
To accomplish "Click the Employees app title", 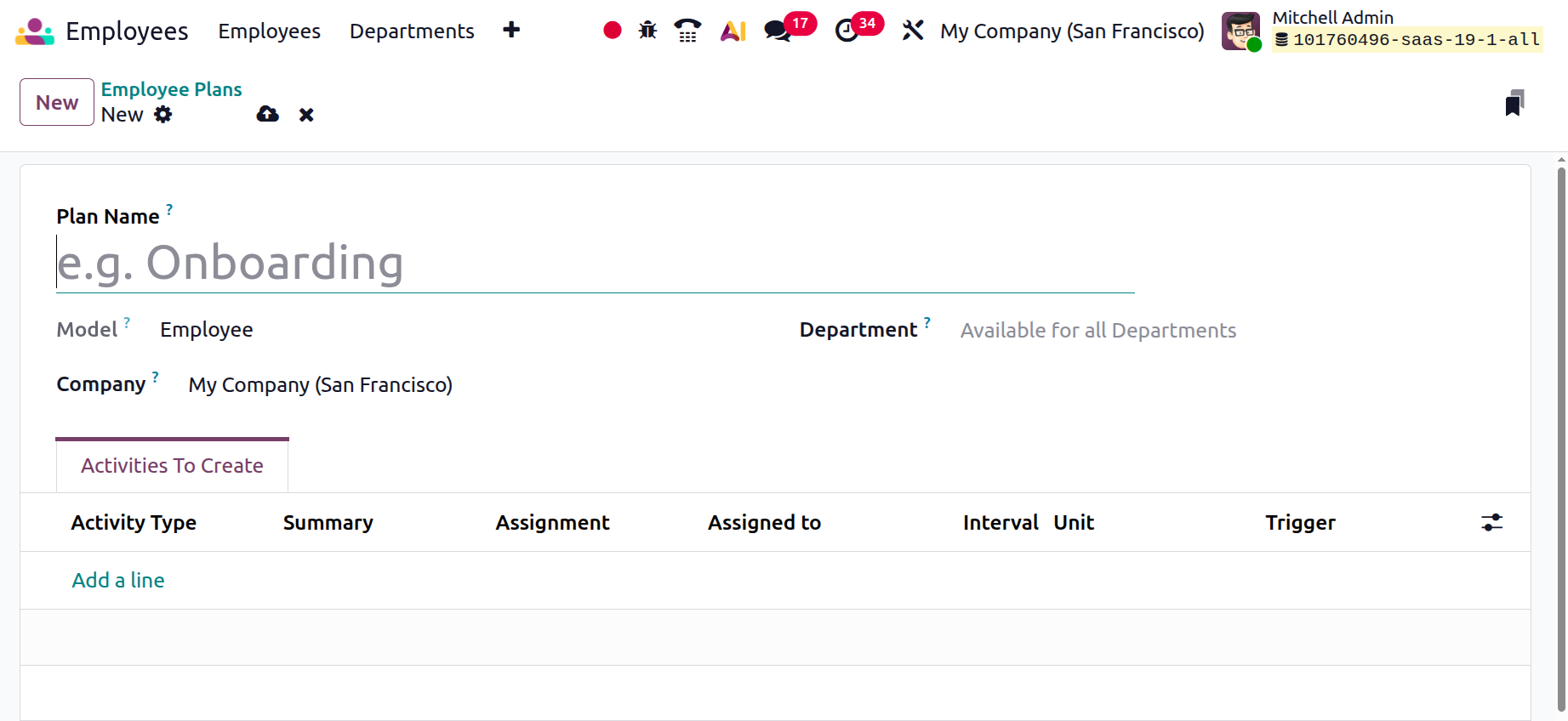I will click(x=127, y=31).
